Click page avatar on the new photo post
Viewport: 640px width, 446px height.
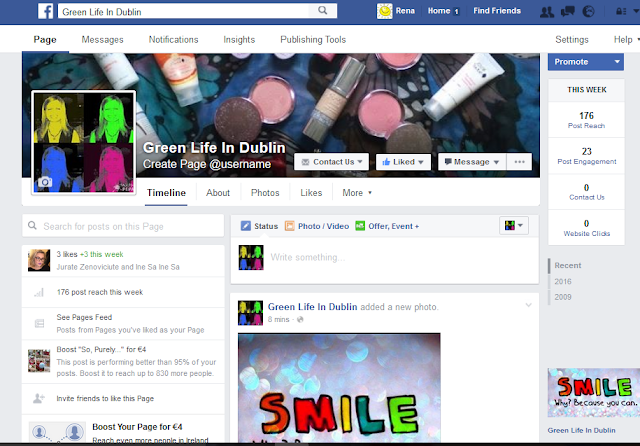[x=251, y=313]
